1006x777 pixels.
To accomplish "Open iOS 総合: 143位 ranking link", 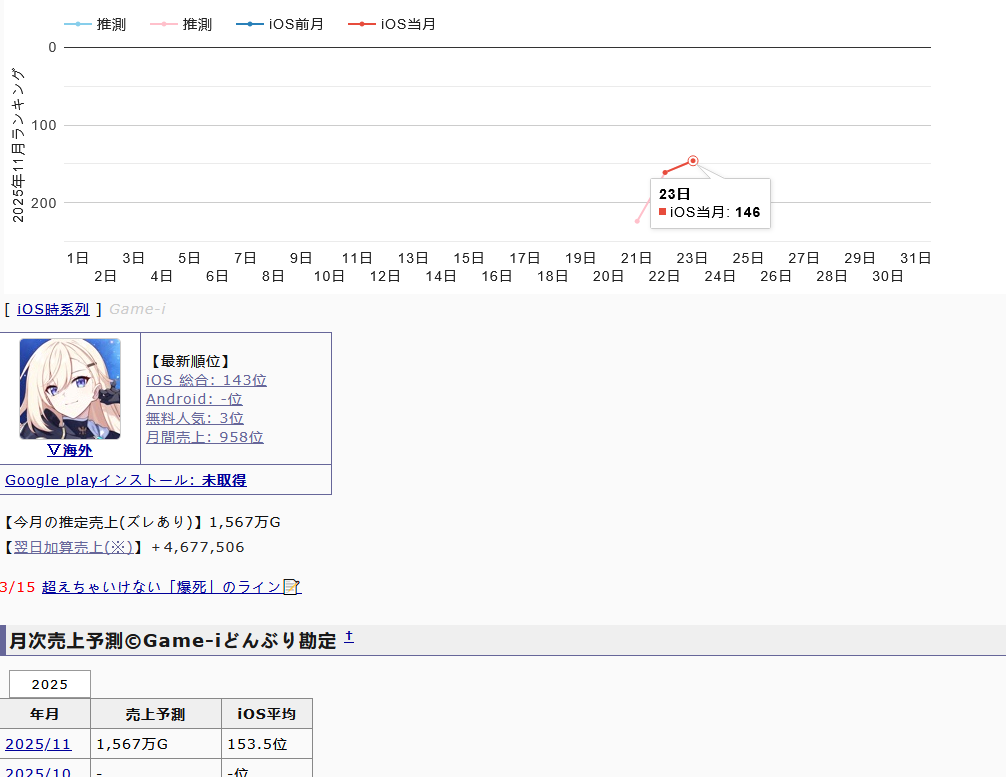I will tap(206, 380).
